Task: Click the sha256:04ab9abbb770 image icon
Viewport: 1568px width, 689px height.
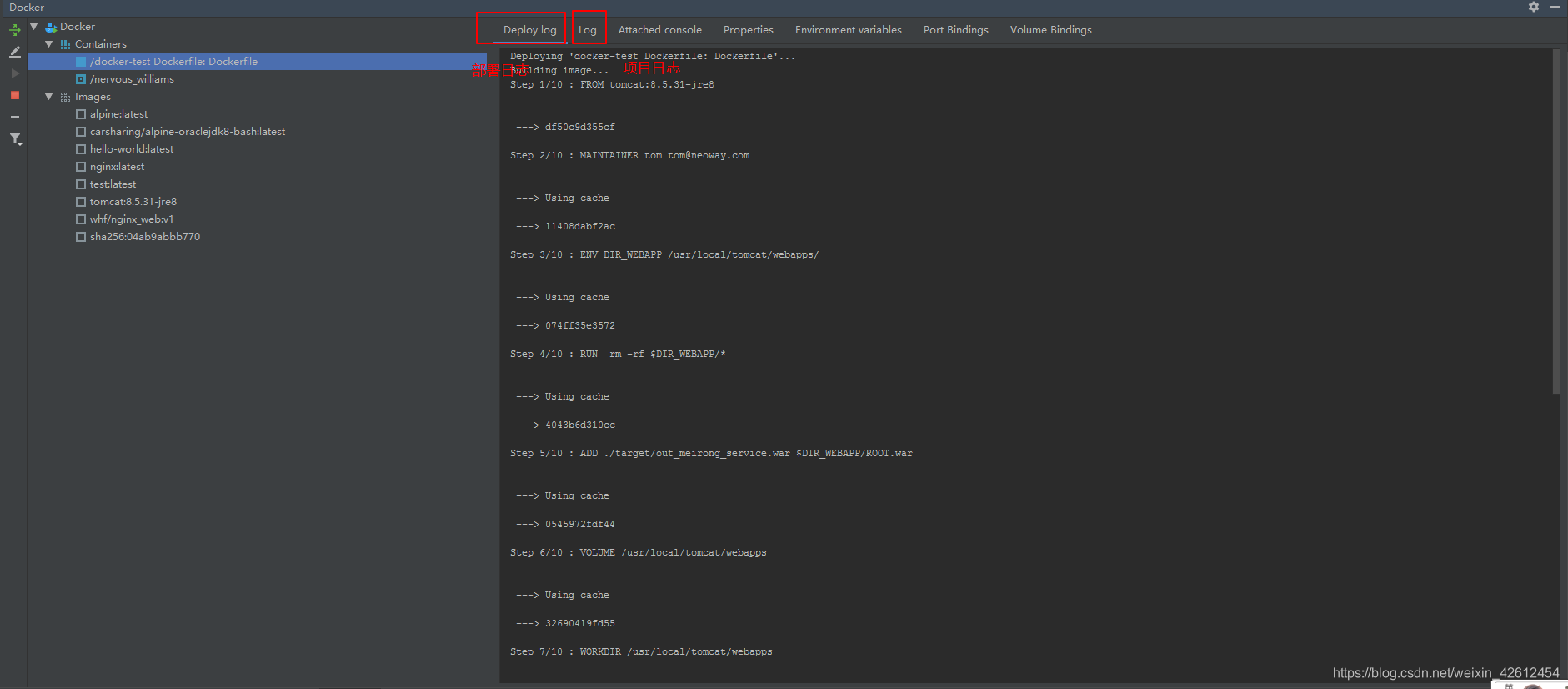Action: point(81,237)
